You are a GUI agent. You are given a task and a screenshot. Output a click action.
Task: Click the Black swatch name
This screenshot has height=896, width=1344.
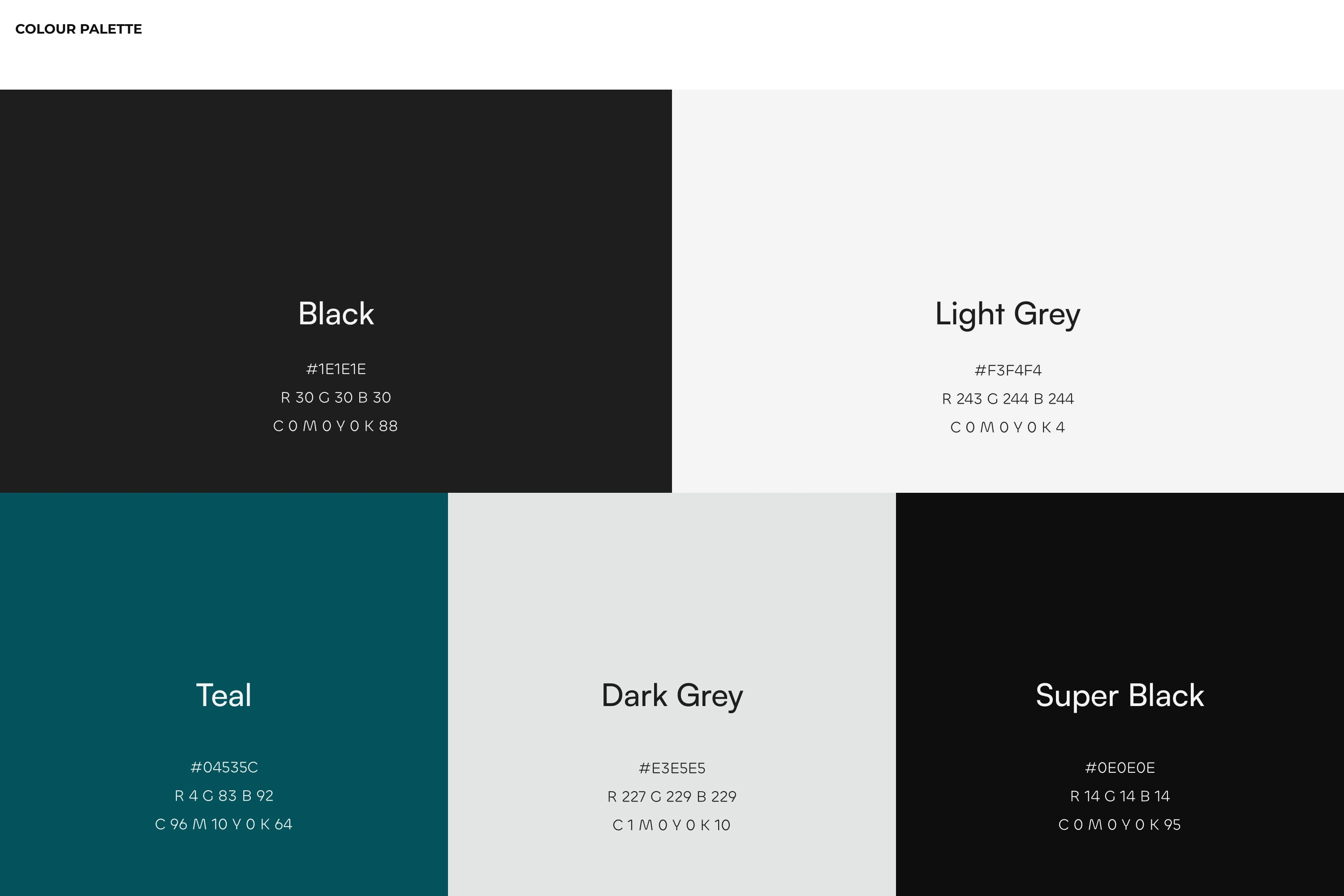point(336,314)
